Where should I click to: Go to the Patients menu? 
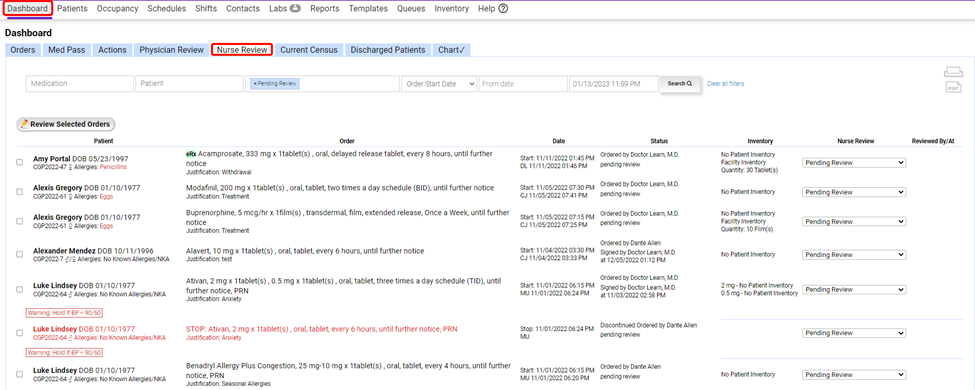(72, 9)
